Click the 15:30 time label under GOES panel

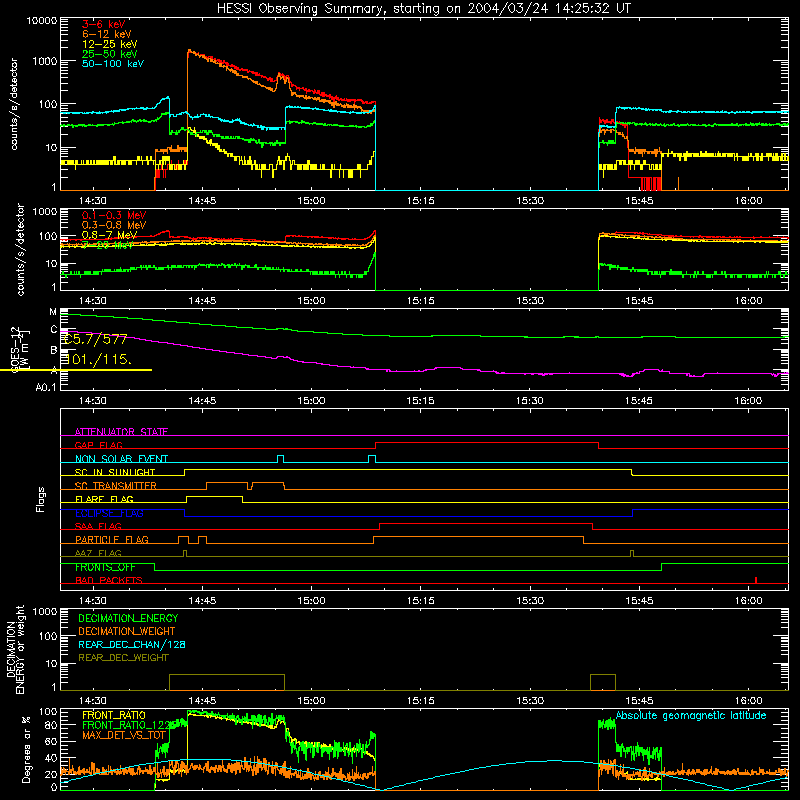click(x=530, y=401)
